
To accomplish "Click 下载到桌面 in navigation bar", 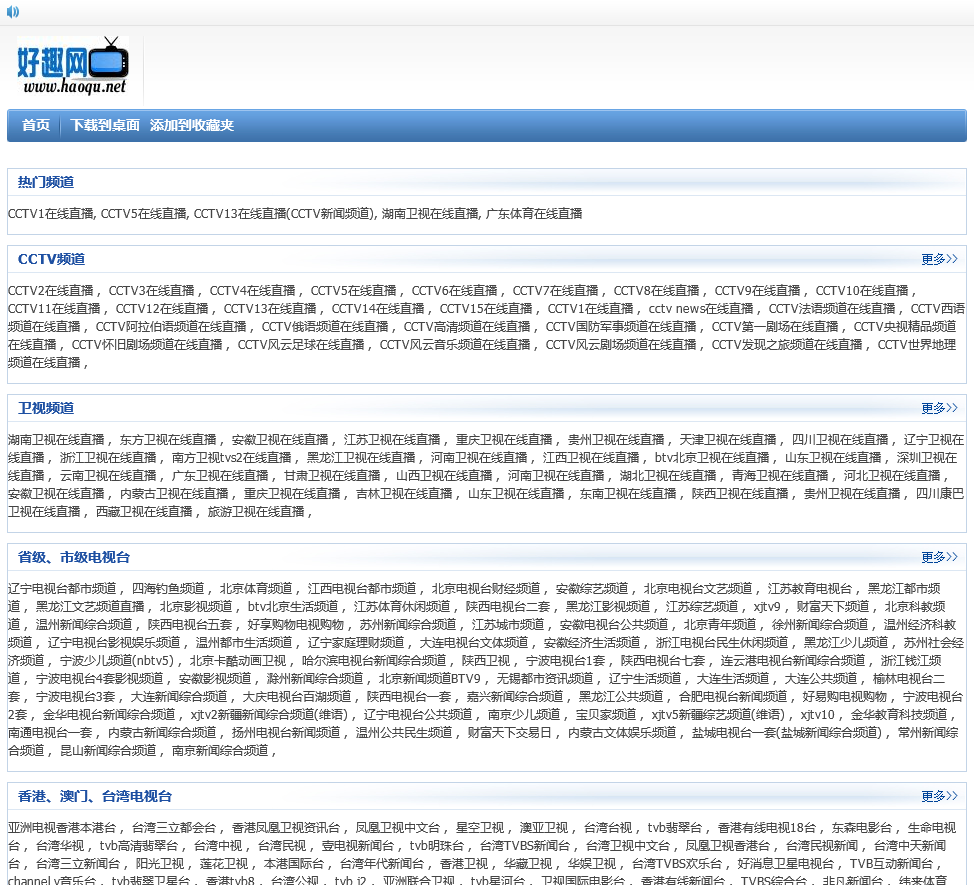I will pos(105,125).
